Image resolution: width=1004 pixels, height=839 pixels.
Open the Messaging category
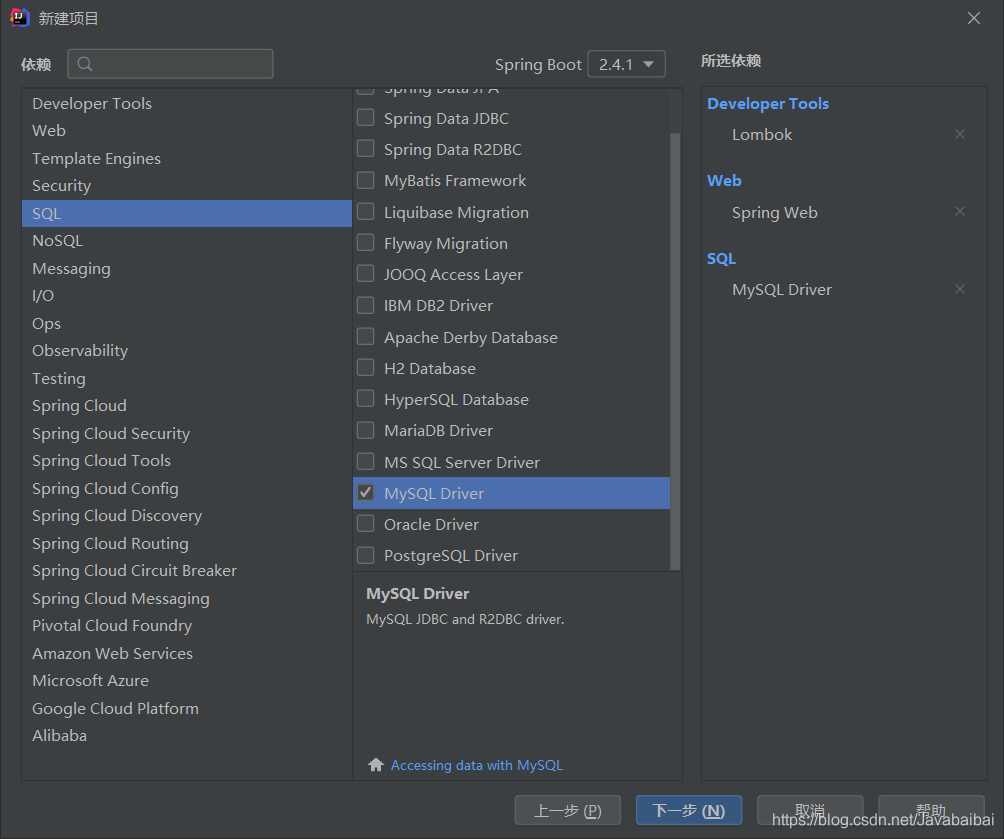(x=186, y=268)
